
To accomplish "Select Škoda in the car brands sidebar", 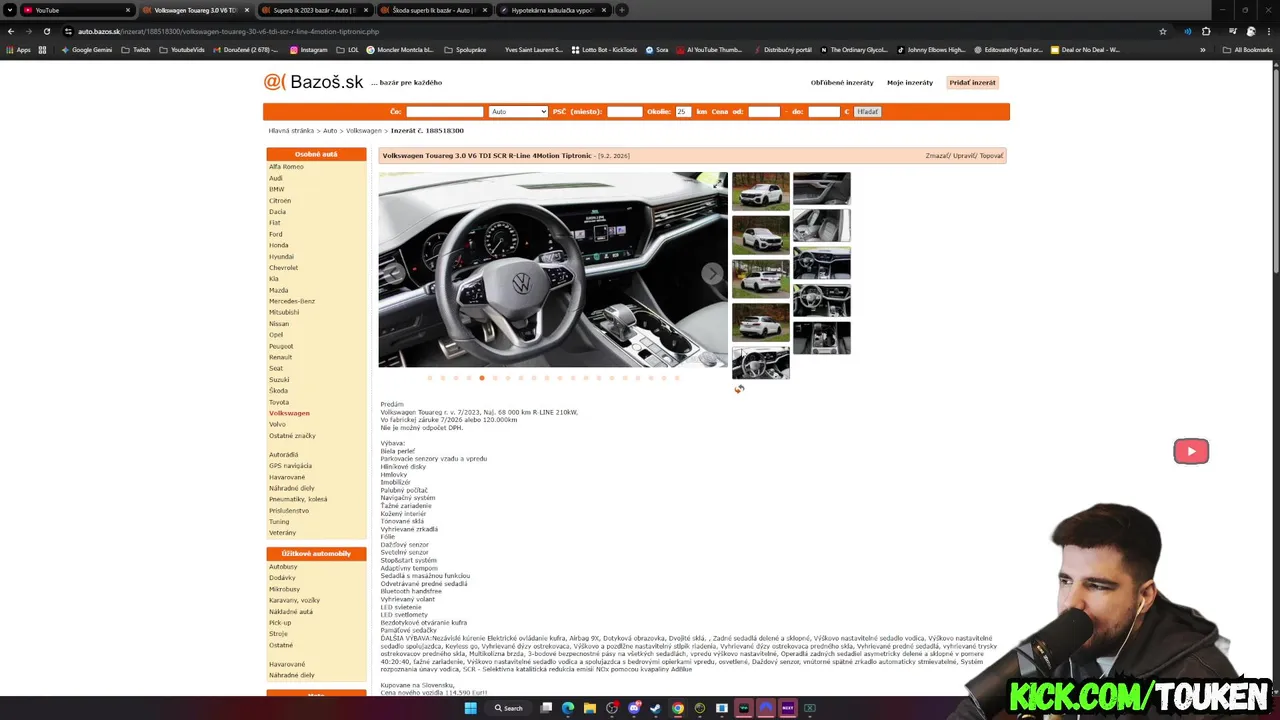I will 278,391.
